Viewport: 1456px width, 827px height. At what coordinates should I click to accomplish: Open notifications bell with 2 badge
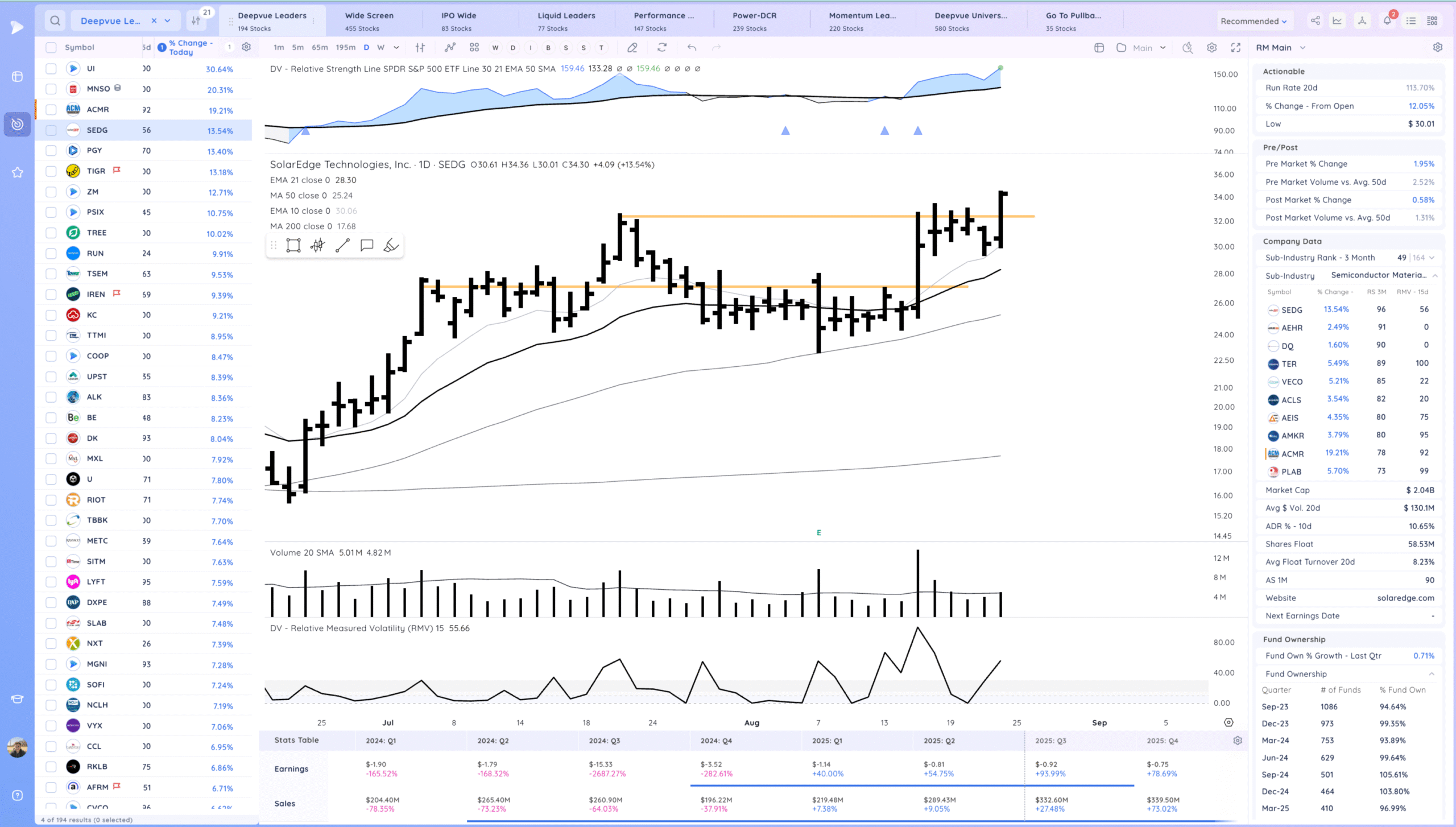click(1388, 20)
